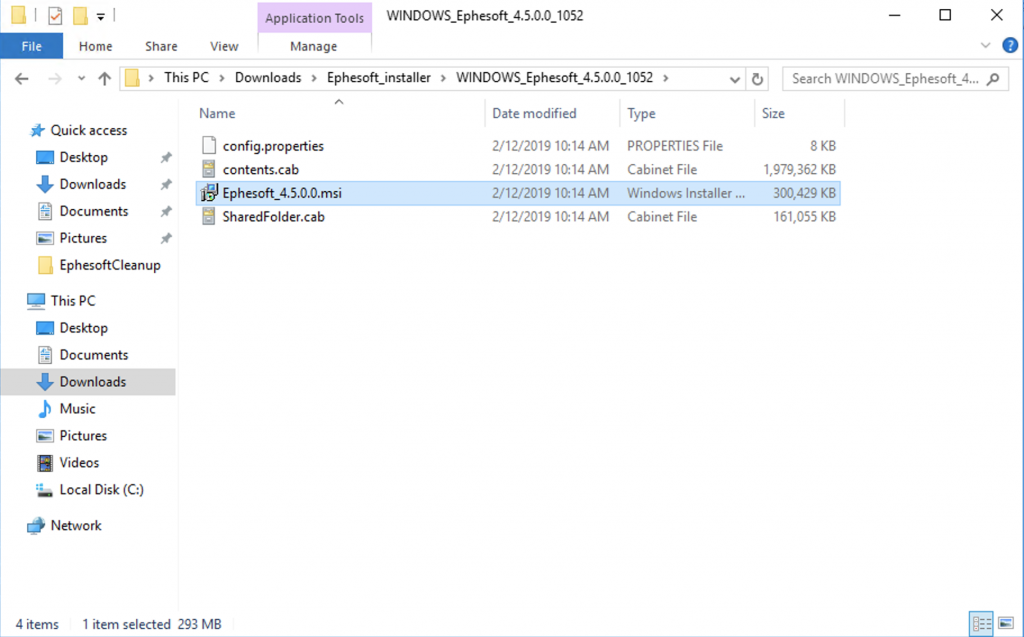Open Windows Help via the question mark icon
Image resolution: width=1024 pixels, height=637 pixels.
click(1010, 45)
